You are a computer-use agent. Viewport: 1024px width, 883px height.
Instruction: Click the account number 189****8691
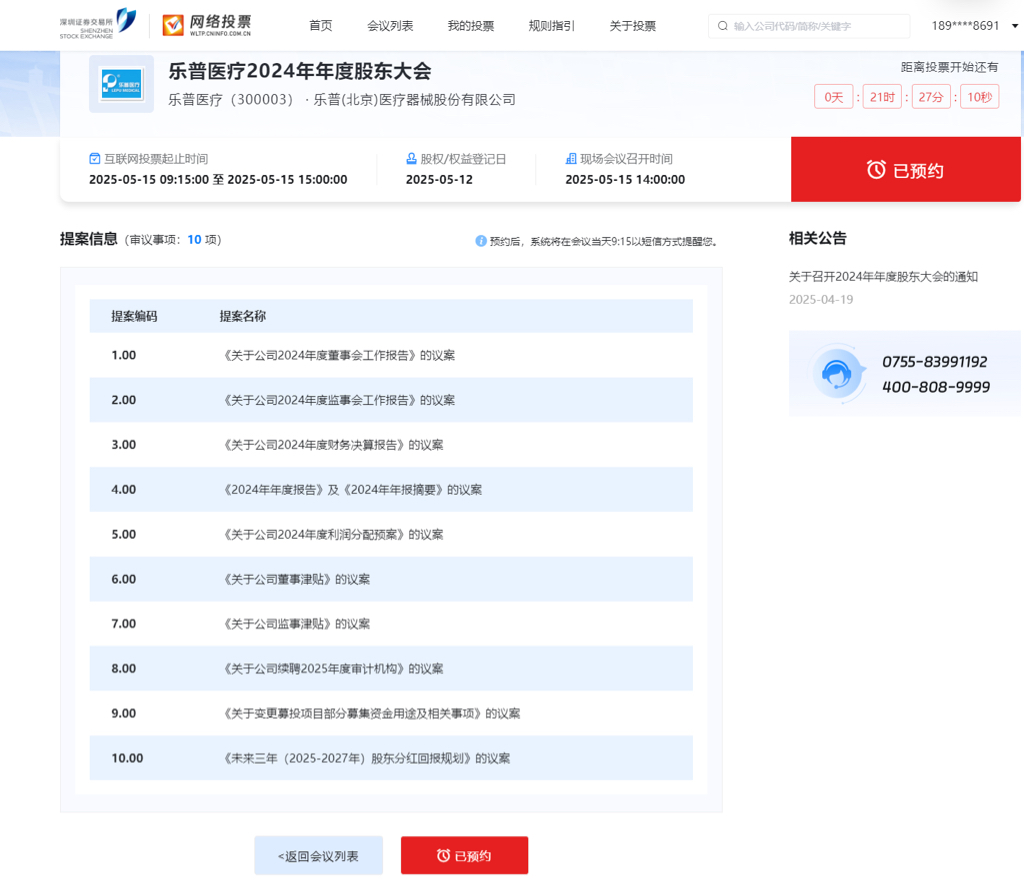[x=965, y=25]
